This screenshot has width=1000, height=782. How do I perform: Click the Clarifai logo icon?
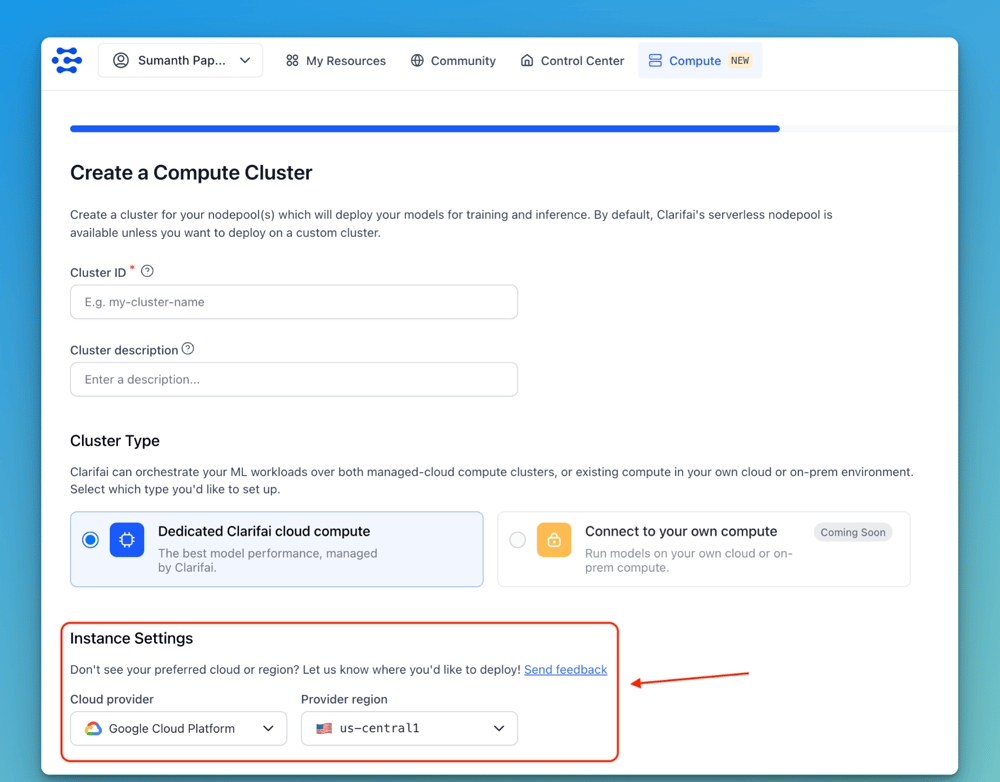coord(67,61)
